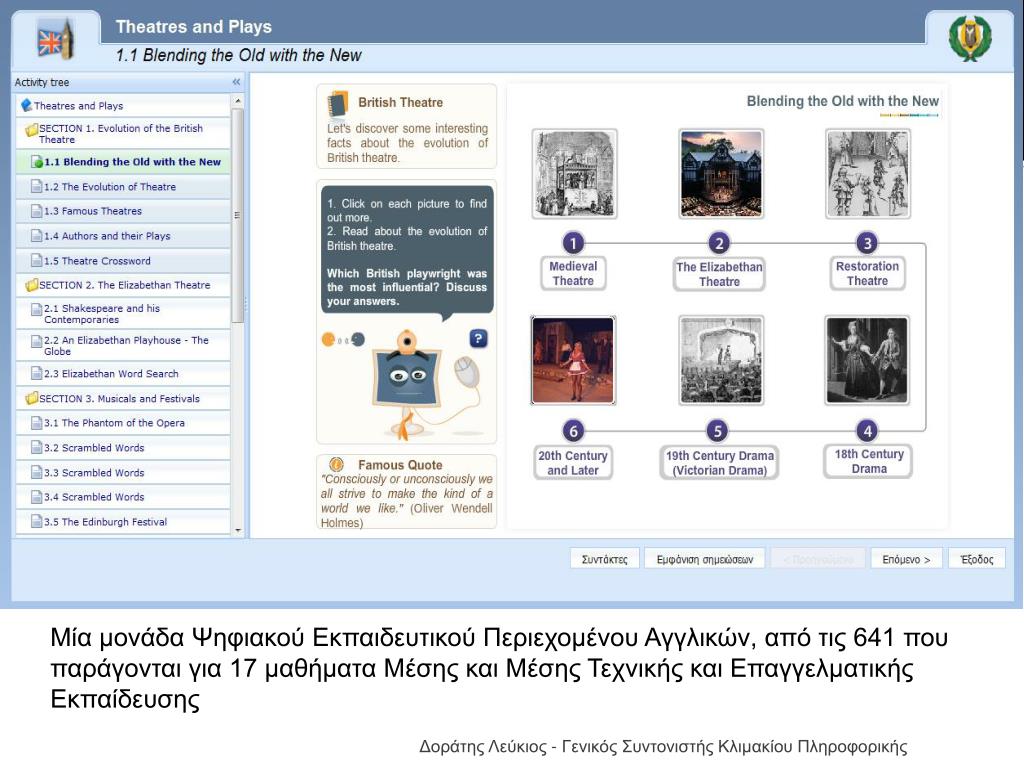The image size is (1024, 768).
Task: Click the 18th Century Drama picture
Action: 867,360
